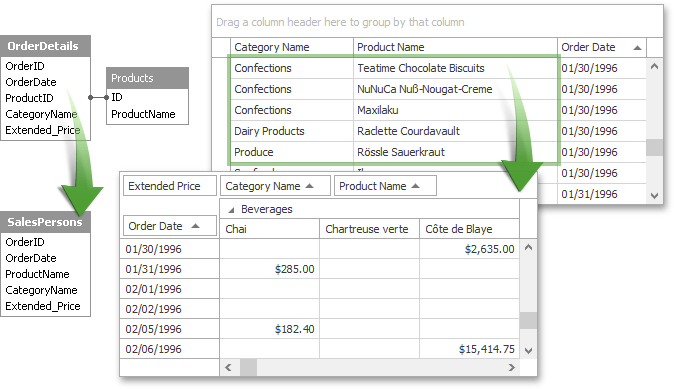Viewport: 674px width, 389px height.
Task: Select the 02/02/1996 pivot row header
Action: pos(169,309)
